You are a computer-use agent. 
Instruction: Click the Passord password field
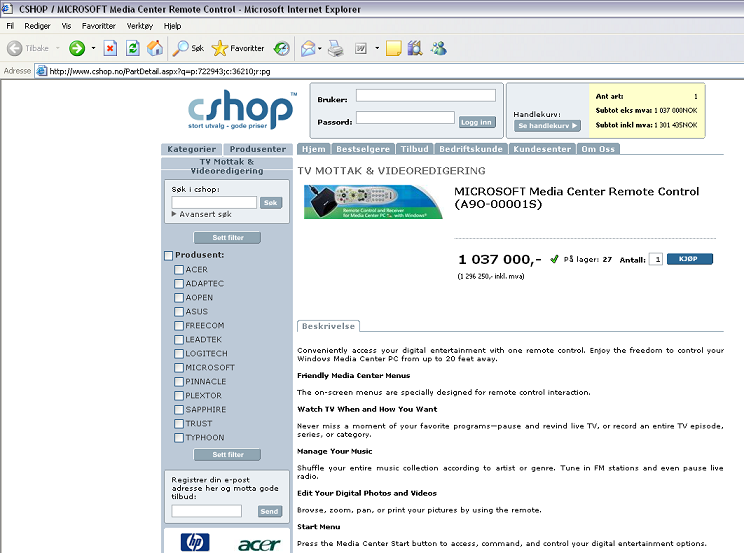coord(405,118)
